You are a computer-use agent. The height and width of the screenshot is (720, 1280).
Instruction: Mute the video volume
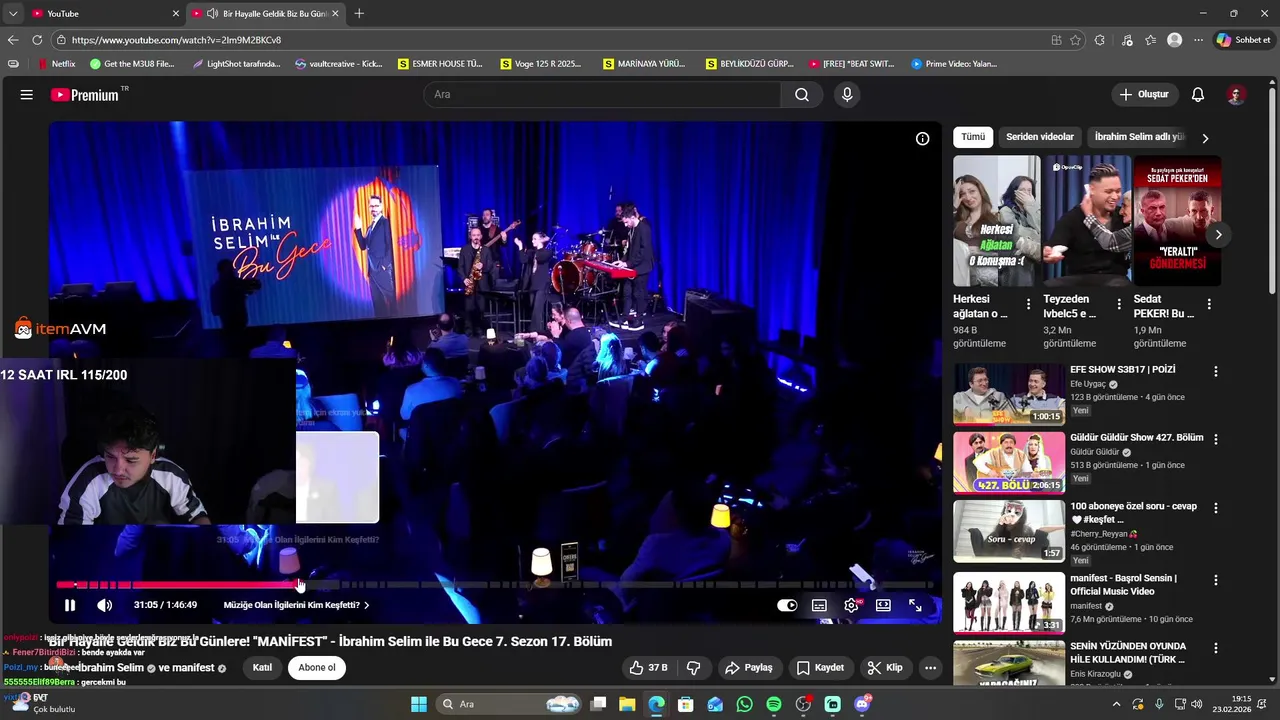(x=104, y=605)
